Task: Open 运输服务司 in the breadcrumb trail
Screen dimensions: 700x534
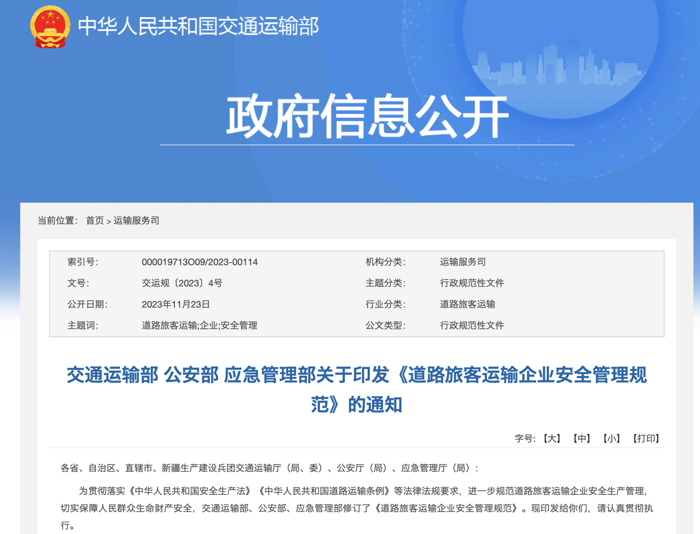Action: pos(136,220)
